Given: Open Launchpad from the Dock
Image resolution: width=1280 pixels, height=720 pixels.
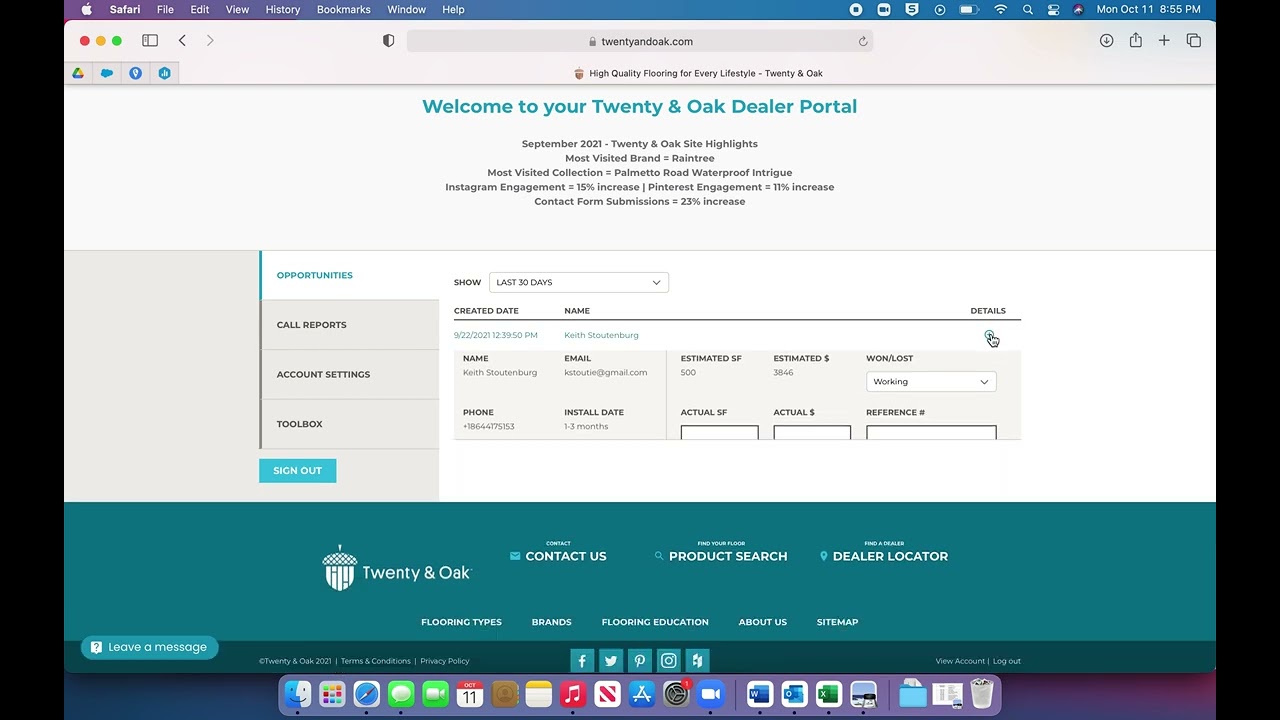Looking at the screenshot, I should 332,694.
